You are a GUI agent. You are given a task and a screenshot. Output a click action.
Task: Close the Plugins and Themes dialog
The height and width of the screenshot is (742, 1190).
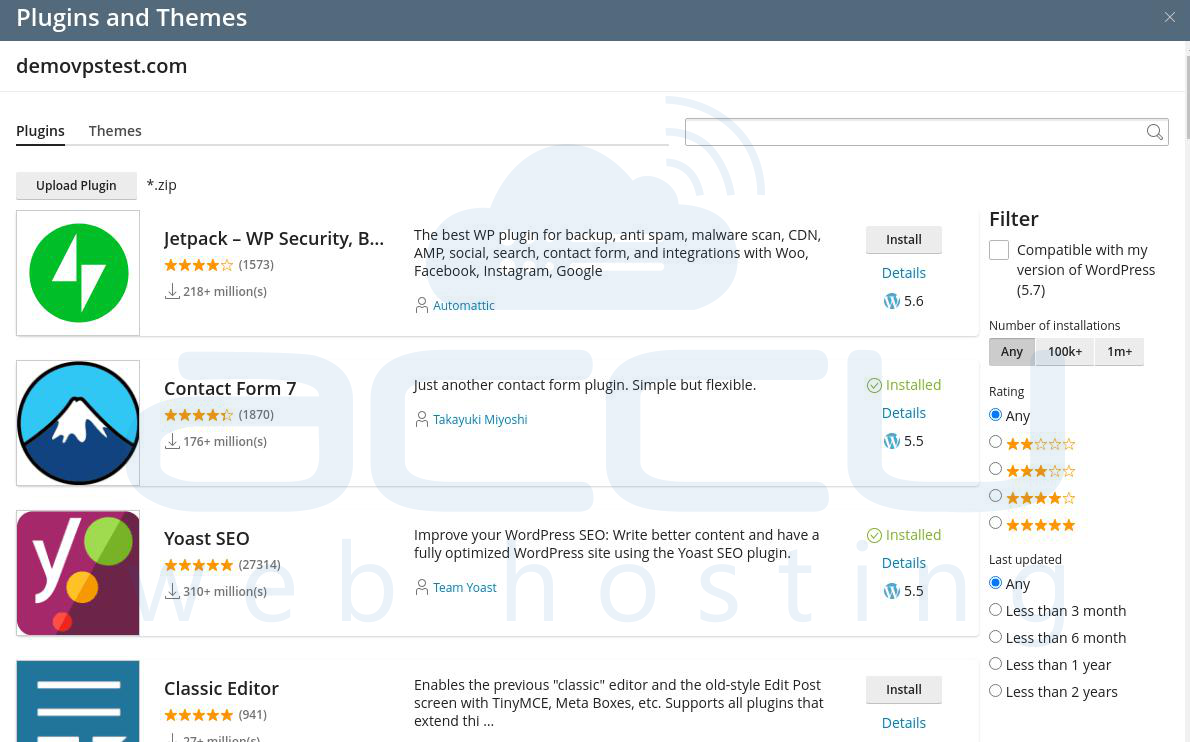pos(1170,17)
